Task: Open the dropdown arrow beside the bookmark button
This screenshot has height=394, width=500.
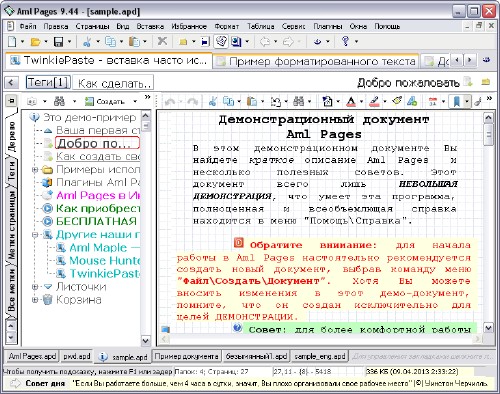Action: tap(467, 101)
